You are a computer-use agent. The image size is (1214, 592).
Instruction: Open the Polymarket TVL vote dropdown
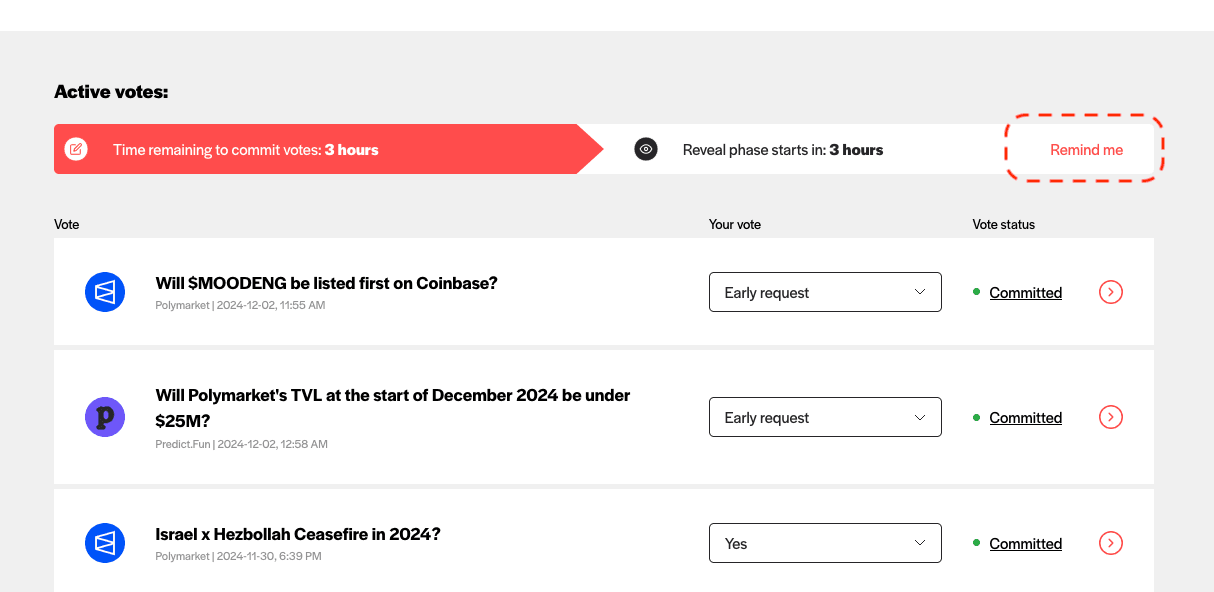tap(825, 417)
